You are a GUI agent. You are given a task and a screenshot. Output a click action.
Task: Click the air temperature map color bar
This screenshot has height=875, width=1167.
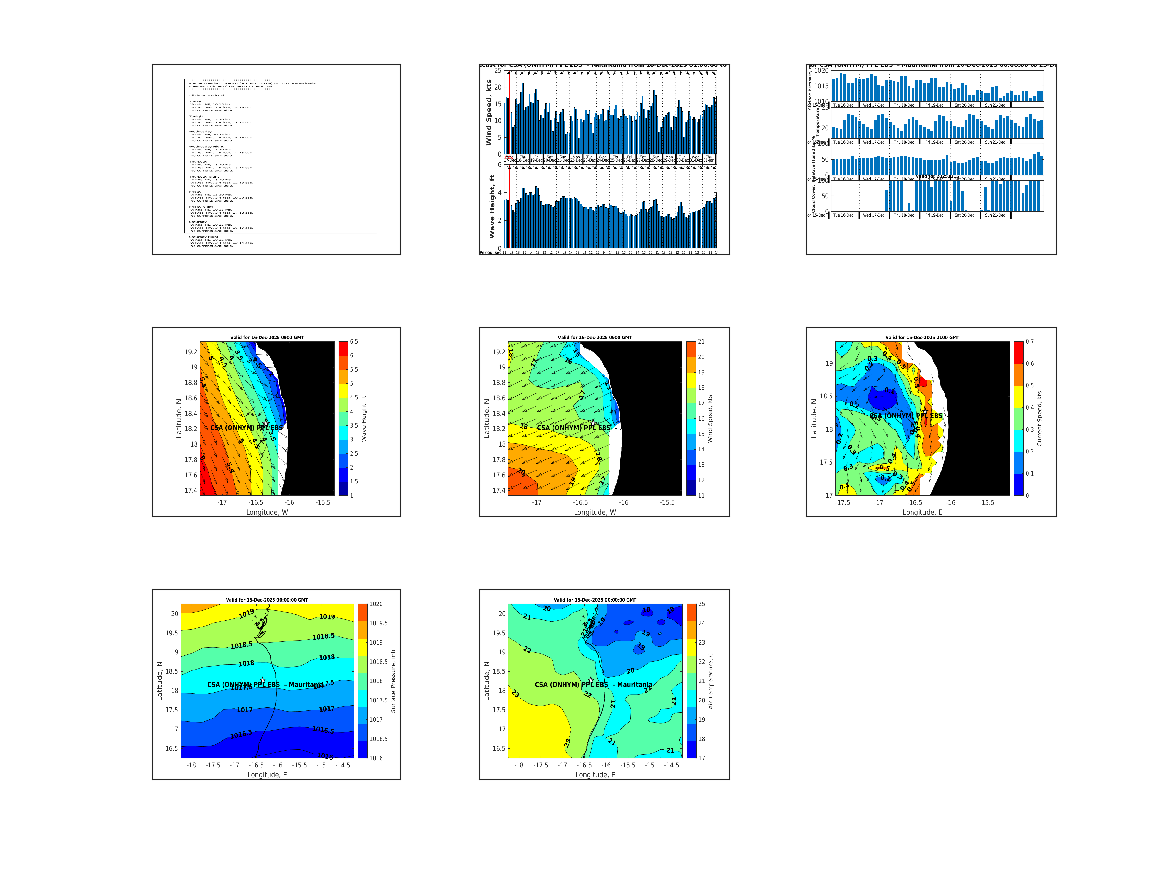click(x=691, y=680)
